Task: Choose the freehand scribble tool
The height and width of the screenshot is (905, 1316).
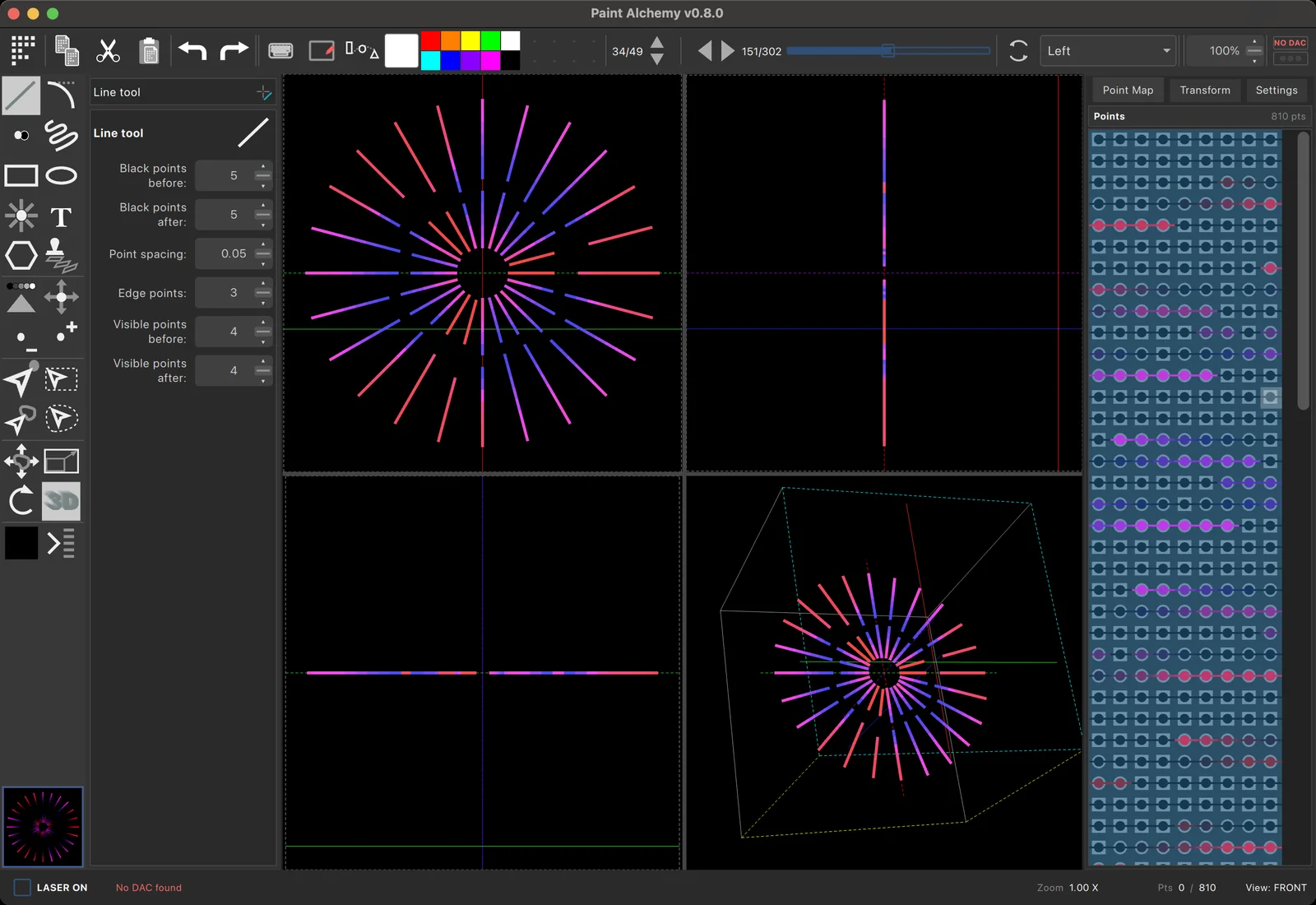Action: [x=62, y=135]
